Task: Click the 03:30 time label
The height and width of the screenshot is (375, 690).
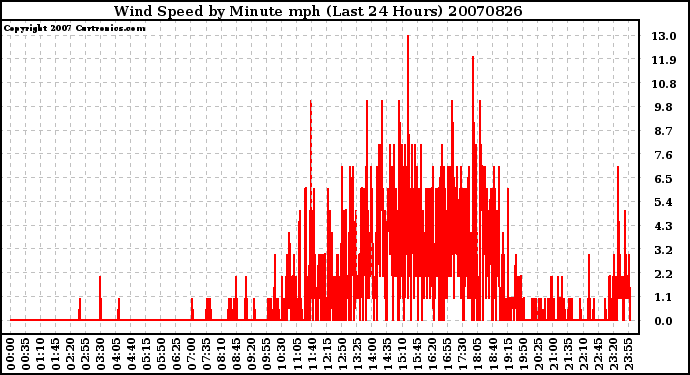Action: (x=101, y=355)
